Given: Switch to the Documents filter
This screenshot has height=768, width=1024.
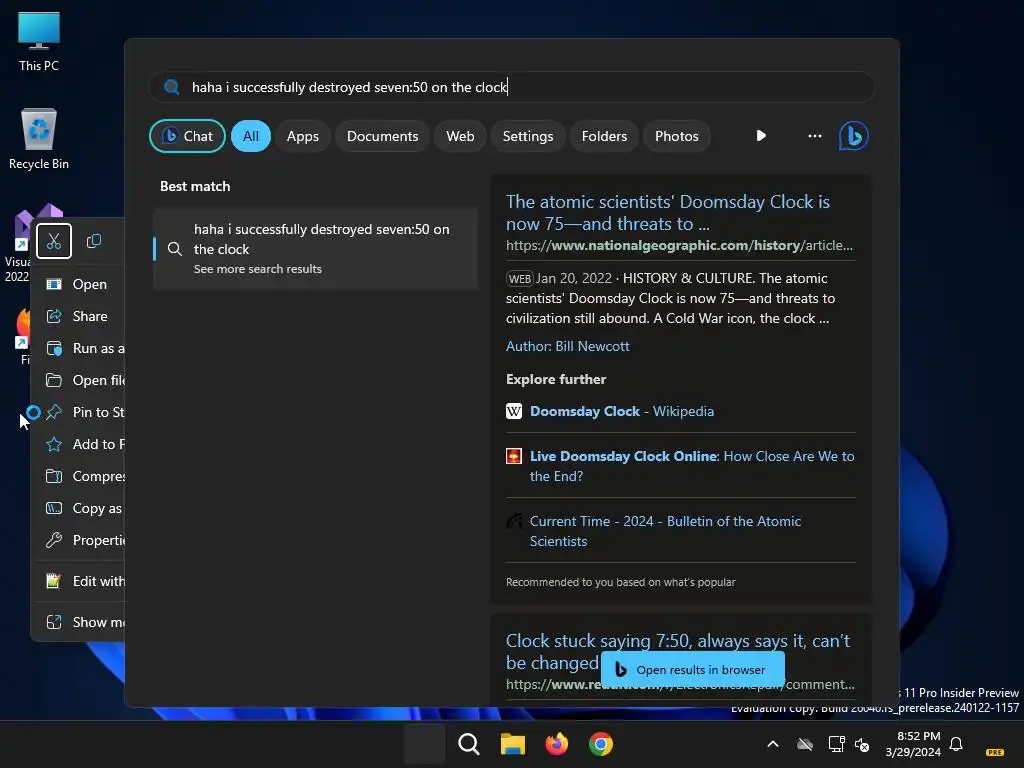Looking at the screenshot, I should coord(382,136).
